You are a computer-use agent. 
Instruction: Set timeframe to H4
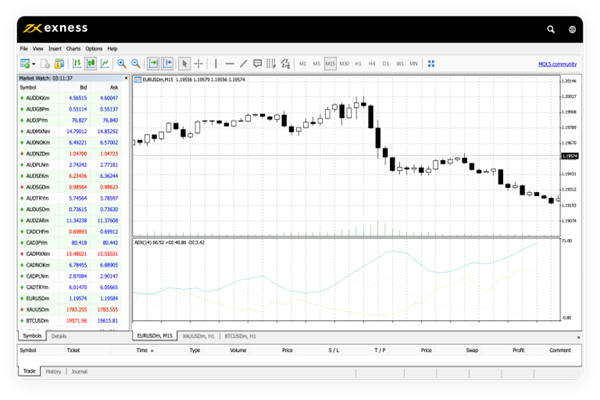(x=372, y=64)
